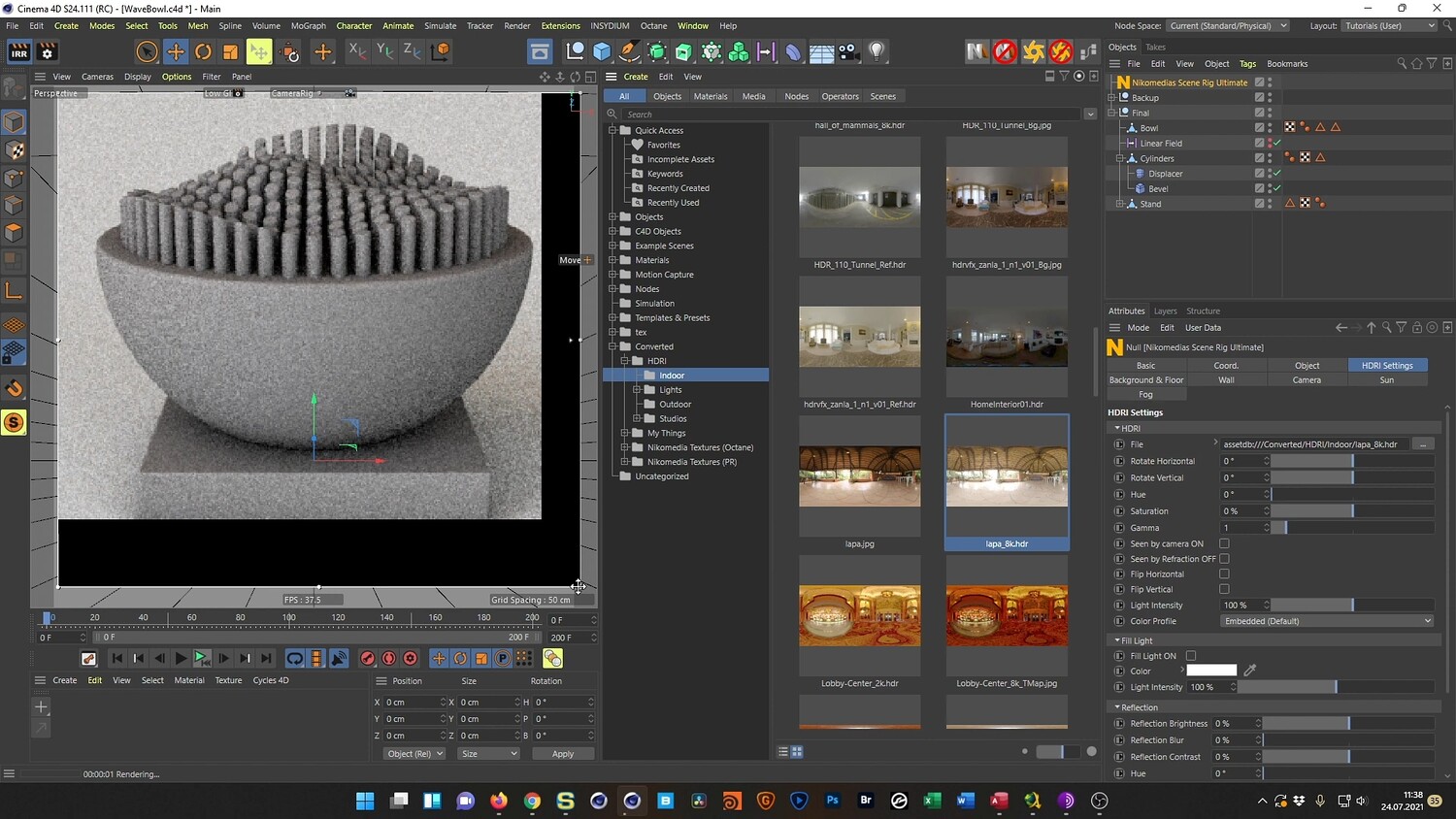Enable the Fill Light ON checkbox

(x=1191, y=656)
